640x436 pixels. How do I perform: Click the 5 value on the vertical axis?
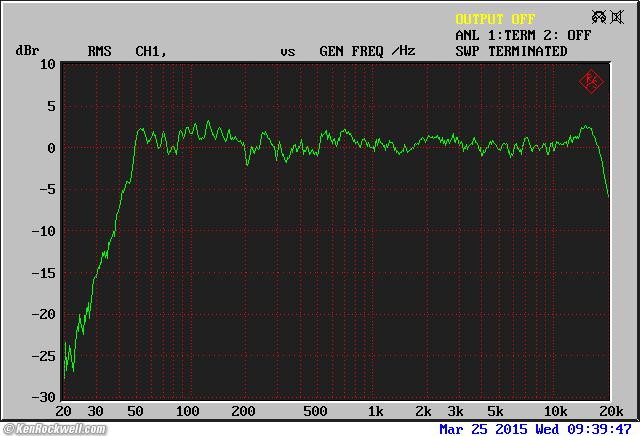pyautogui.click(x=51, y=107)
